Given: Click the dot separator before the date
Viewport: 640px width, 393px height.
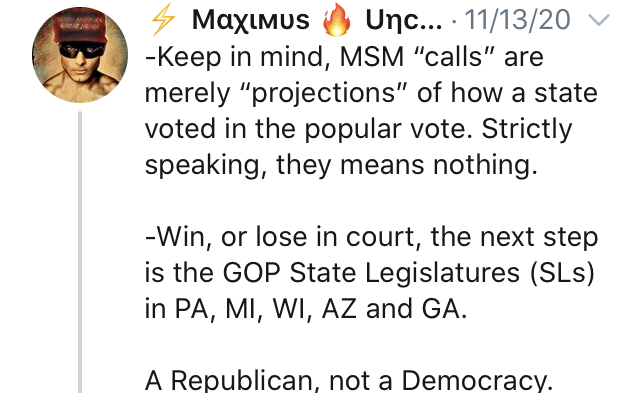Looking at the screenshot, I should click(x=454, y=21).
